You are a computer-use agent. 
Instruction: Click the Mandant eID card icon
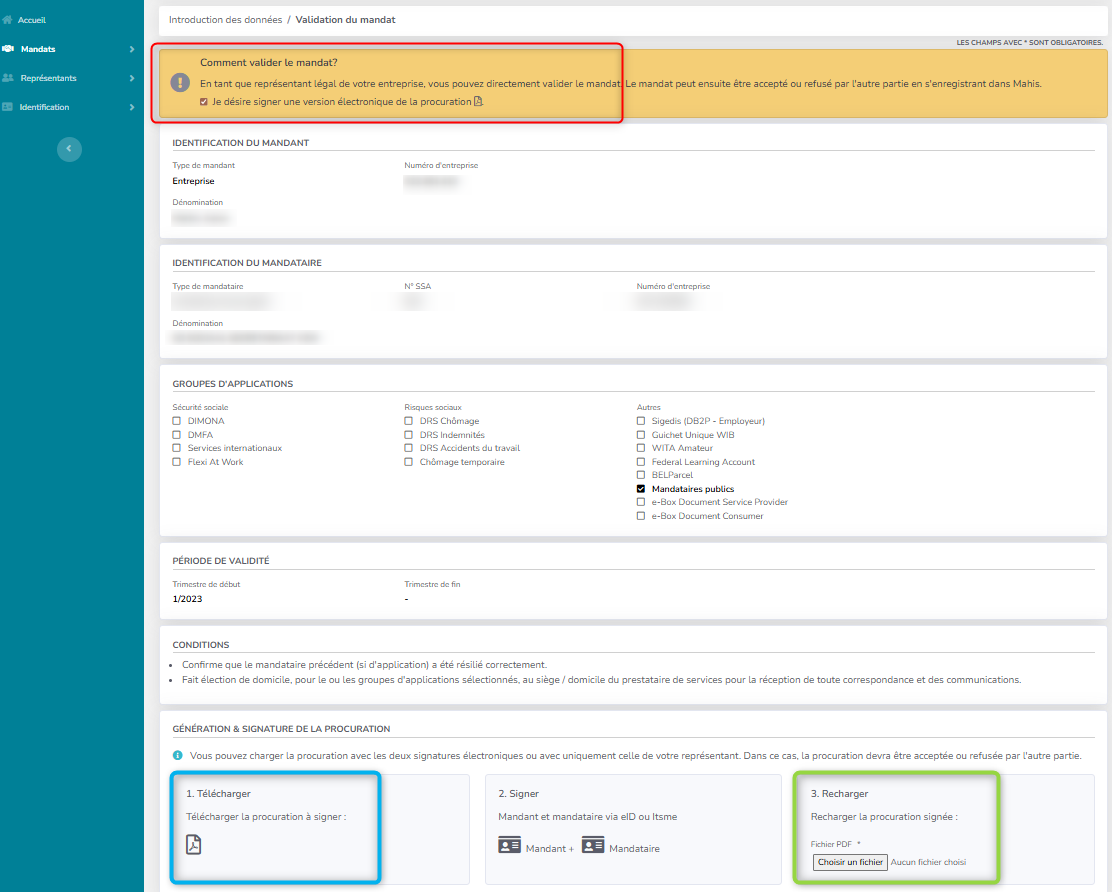(509, 846)
